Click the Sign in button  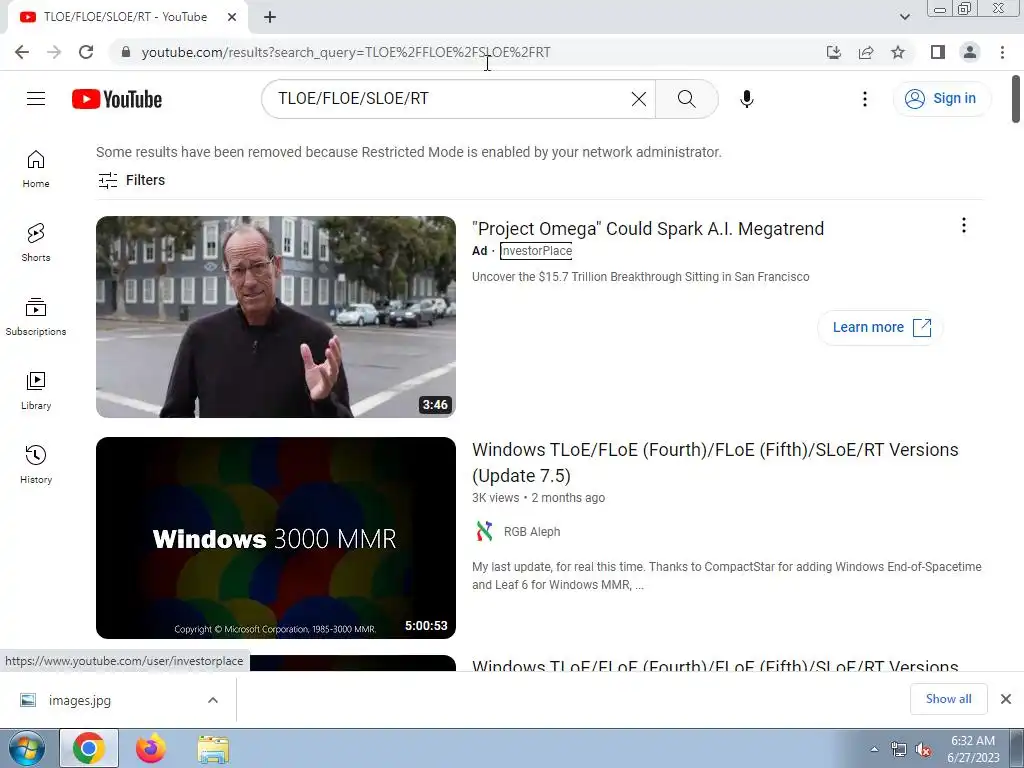(x=941, y=99)
